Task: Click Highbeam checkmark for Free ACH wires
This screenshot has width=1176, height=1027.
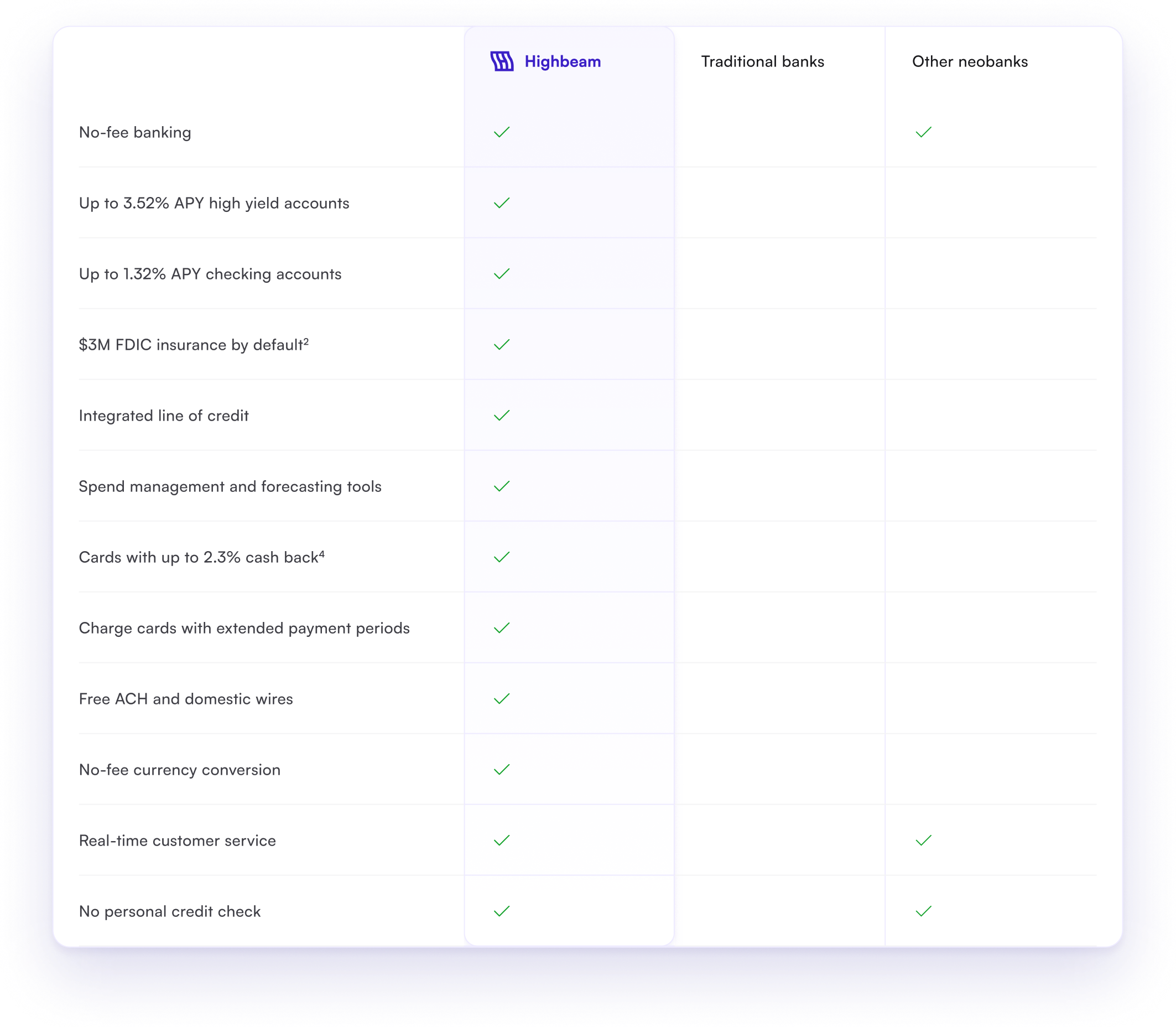Action: (x=502, y=699)
